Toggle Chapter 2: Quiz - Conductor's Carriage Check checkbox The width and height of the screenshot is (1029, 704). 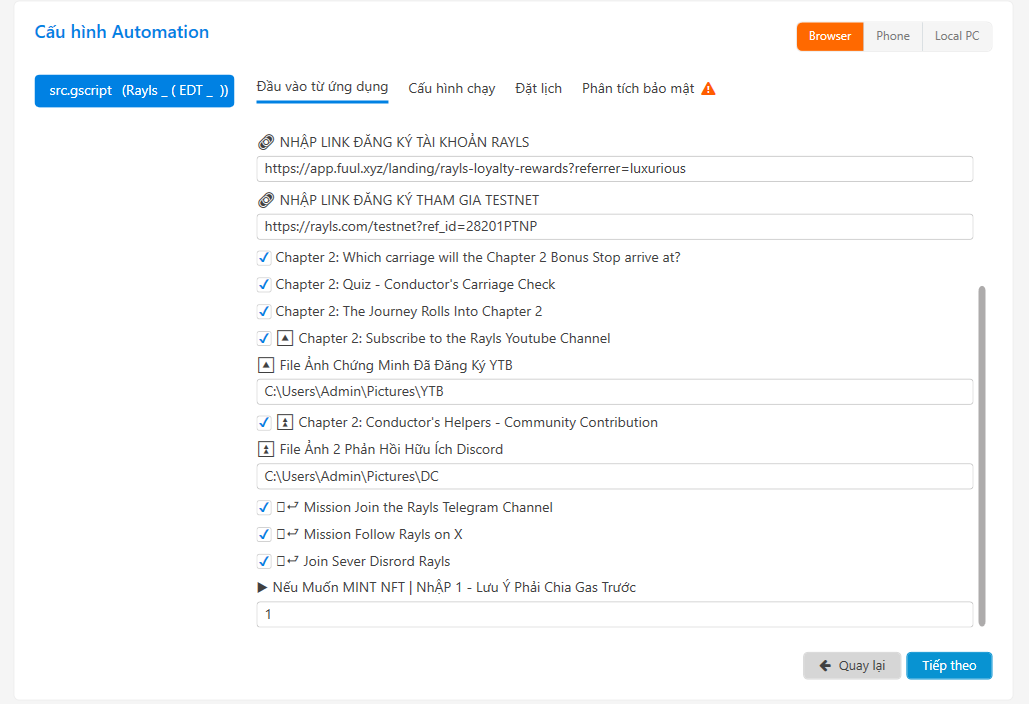pos(264,284)
